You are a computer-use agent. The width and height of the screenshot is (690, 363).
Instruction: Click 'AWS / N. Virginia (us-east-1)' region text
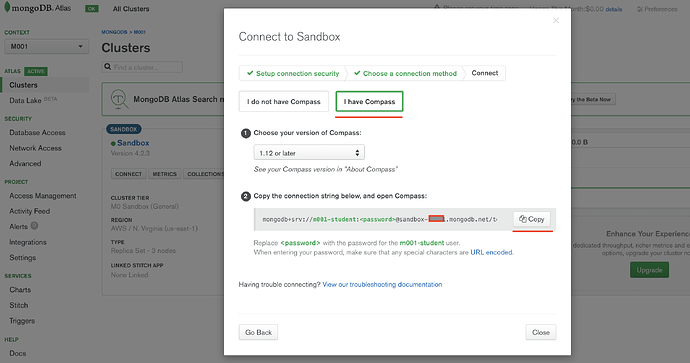click(x=154, y=228)
